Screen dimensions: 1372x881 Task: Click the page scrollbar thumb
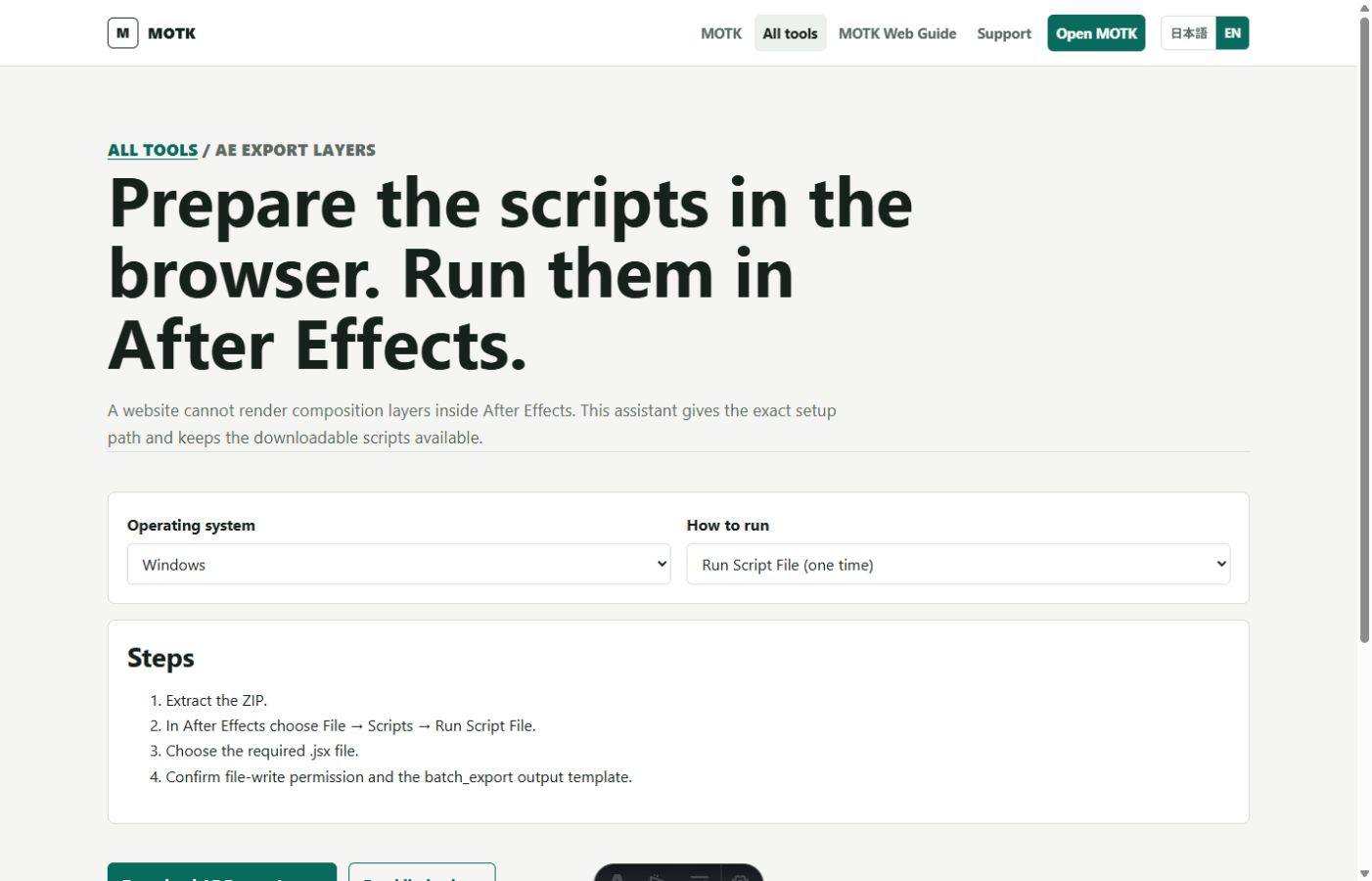click(1364, 329)
